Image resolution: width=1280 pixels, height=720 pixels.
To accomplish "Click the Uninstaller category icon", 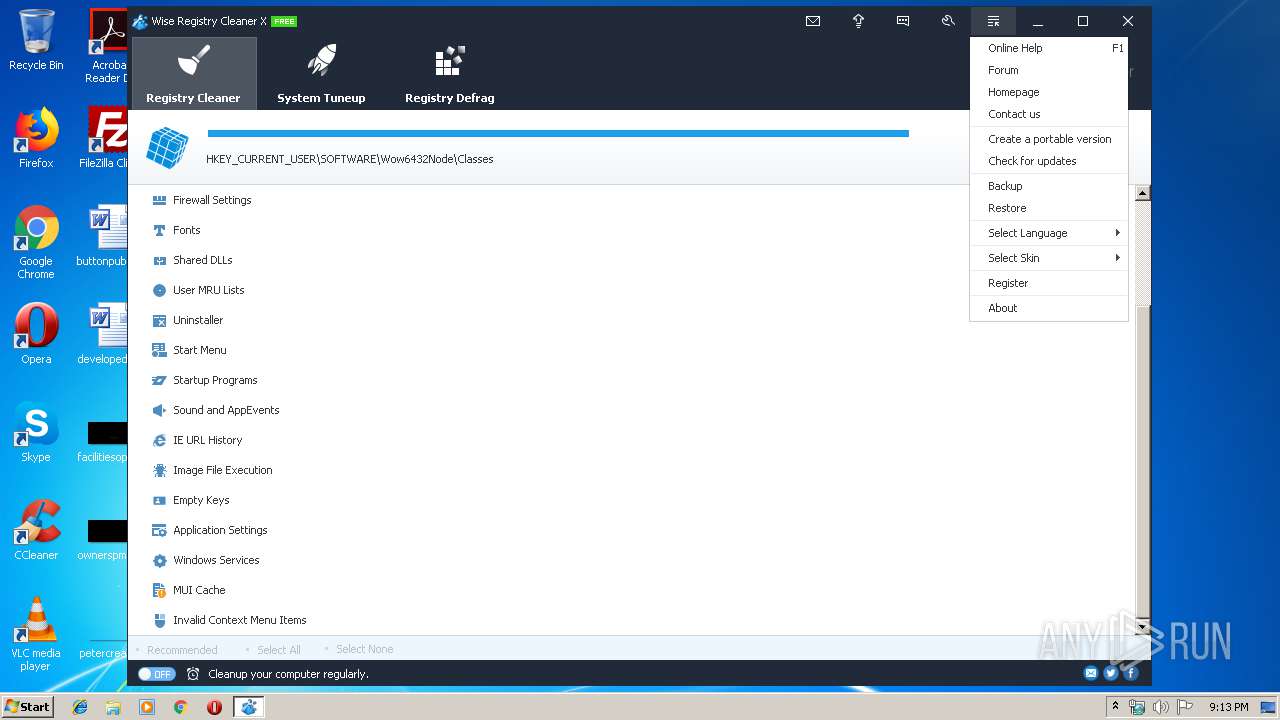I will [x=159, y=320].
